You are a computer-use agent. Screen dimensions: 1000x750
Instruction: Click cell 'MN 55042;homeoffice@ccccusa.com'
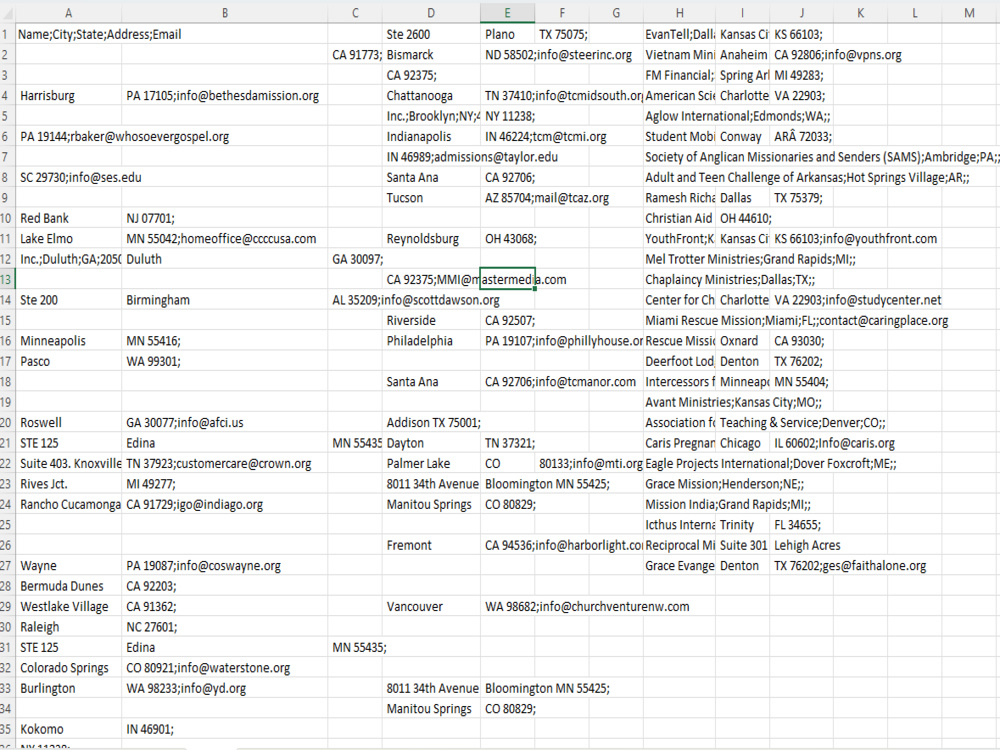click(224, 239)
